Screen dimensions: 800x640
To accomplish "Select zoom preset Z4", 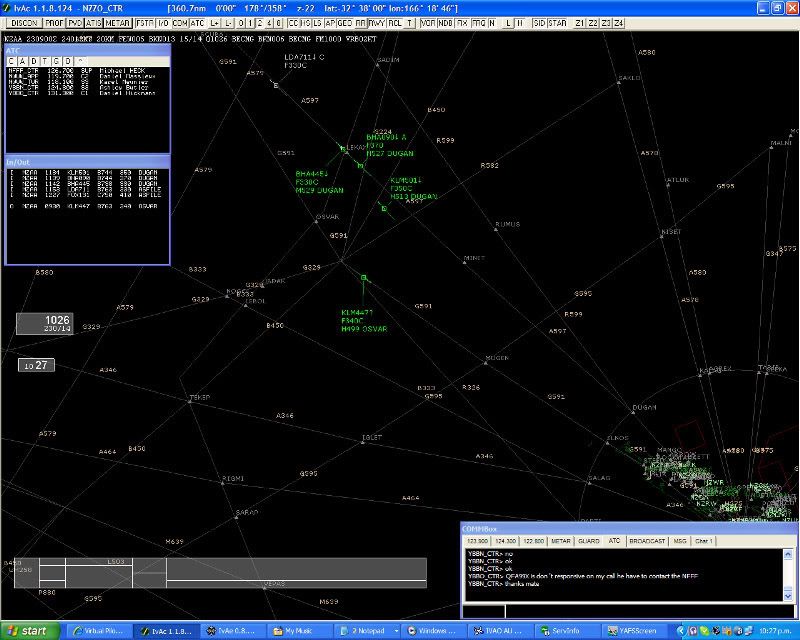I will click(618, 22).
